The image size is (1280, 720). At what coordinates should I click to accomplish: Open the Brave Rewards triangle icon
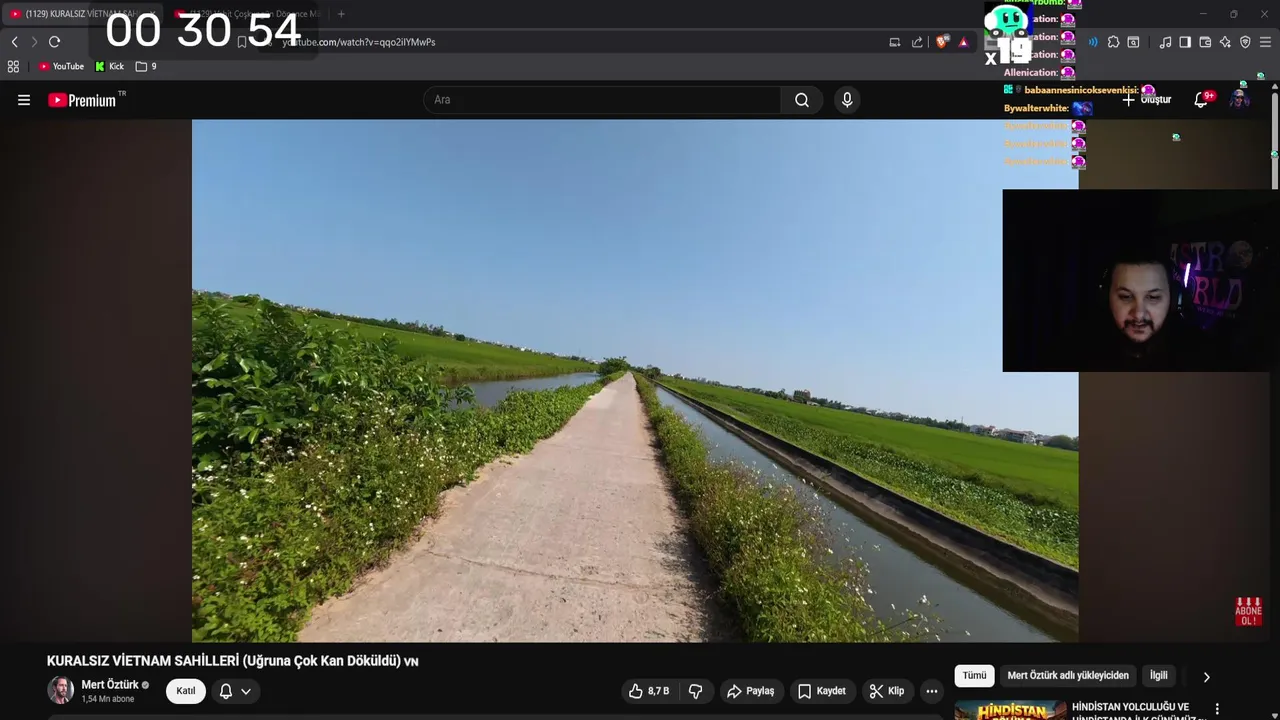(963, 42)
